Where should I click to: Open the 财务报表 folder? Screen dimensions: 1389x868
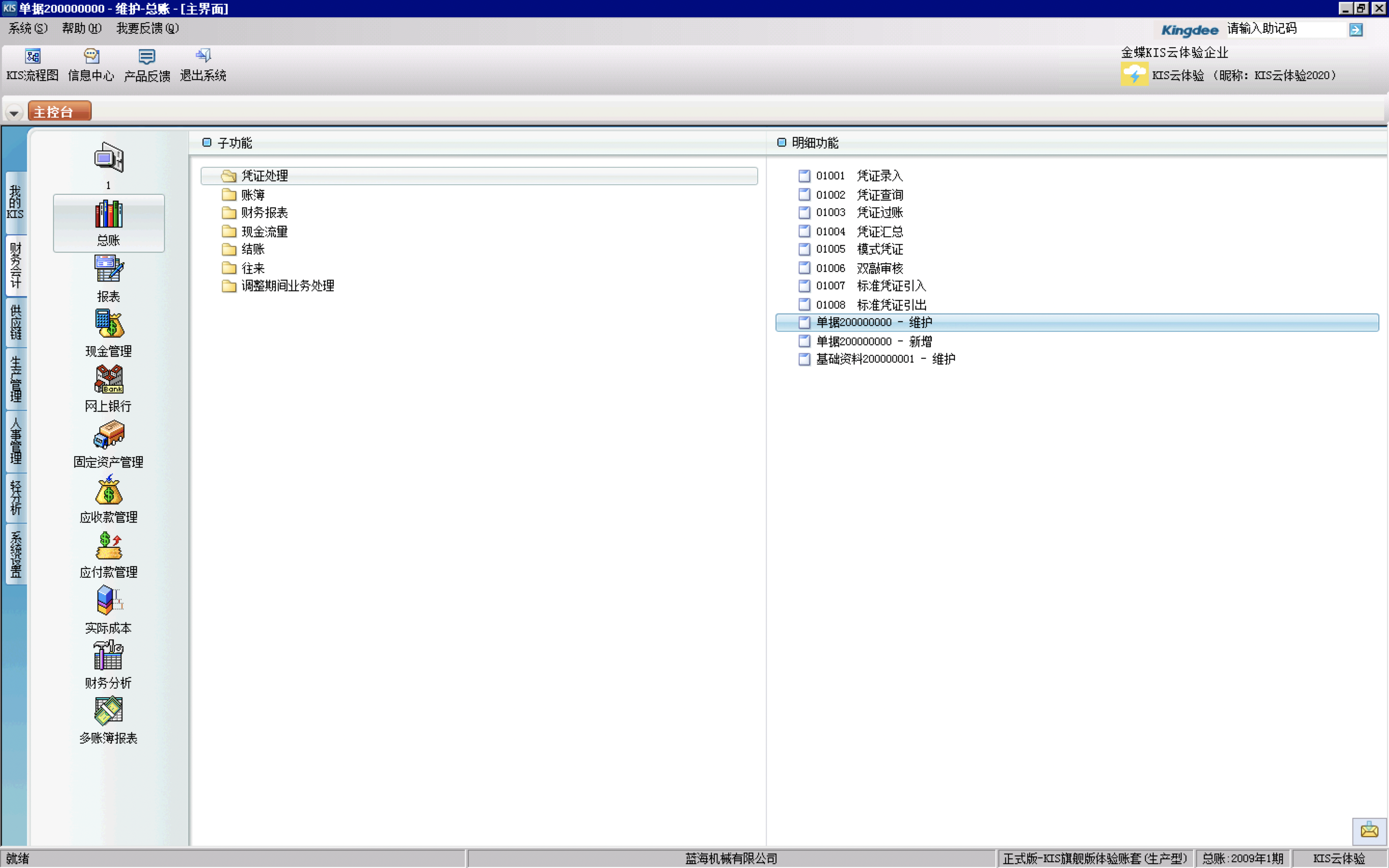[264, 213]
